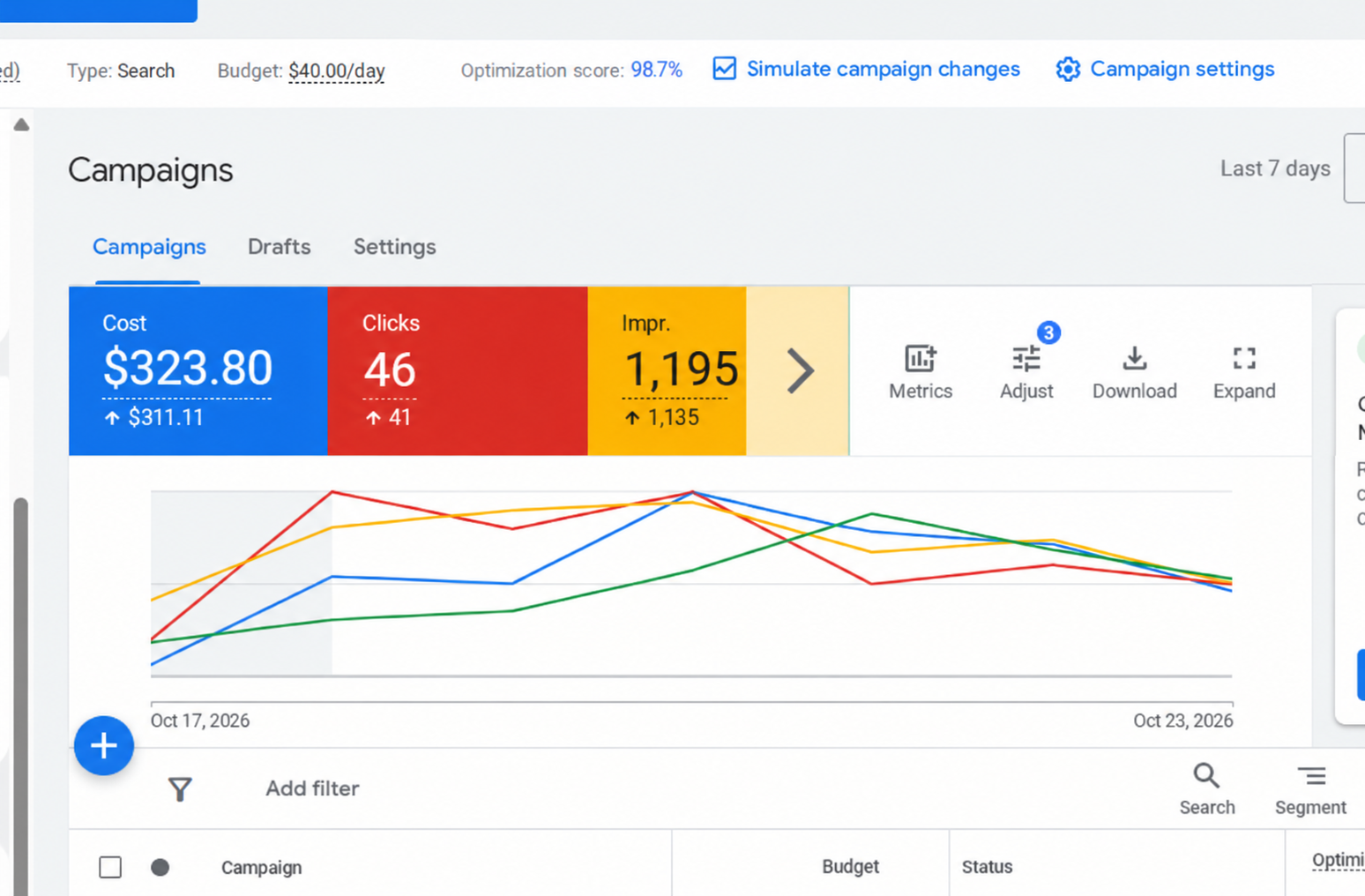Image resolution: width=1365 pixels, height=896 pixels.
Task: Click the 98.7% optimization score
Action: point(656,71)
